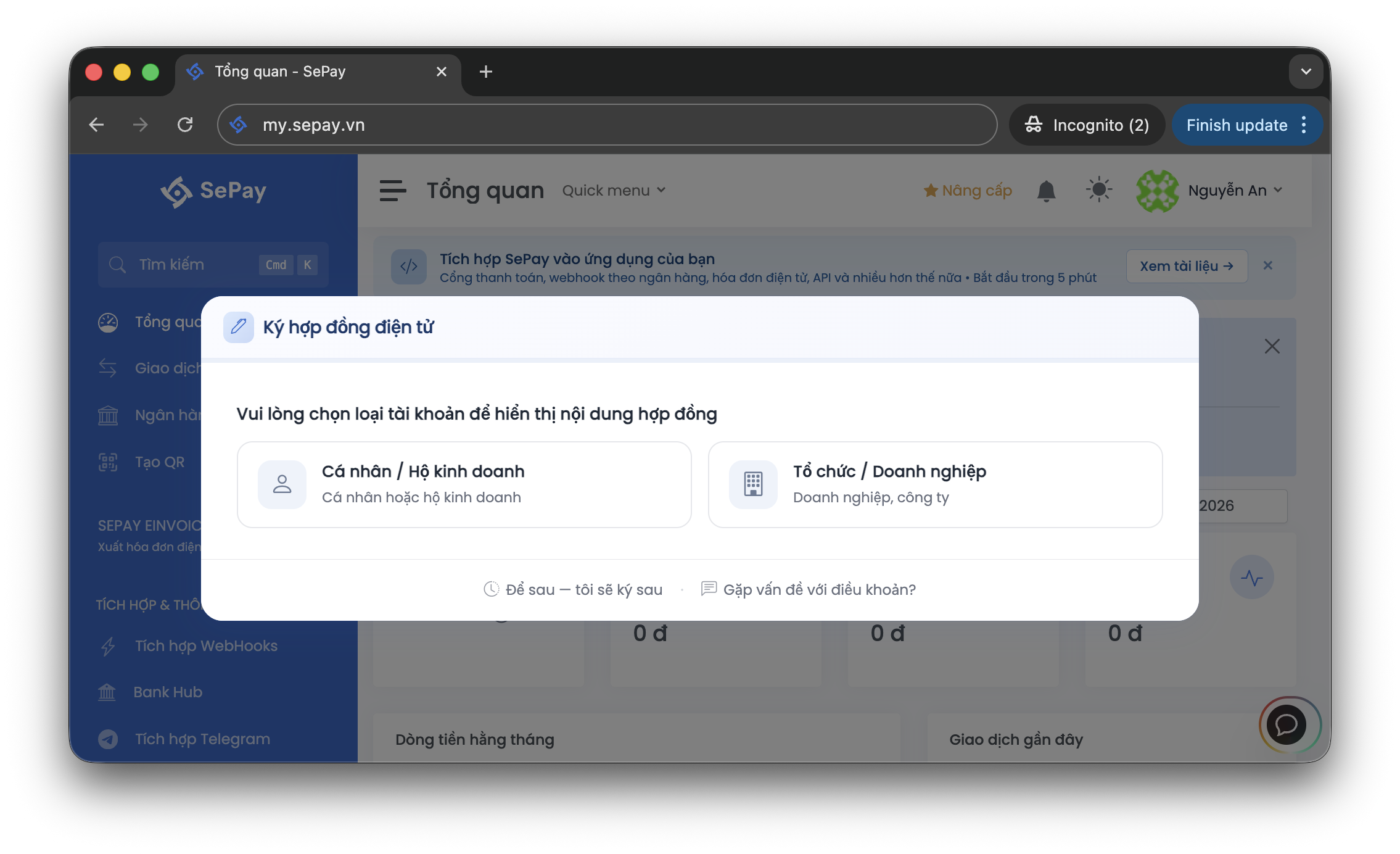Click the Incognito (2) indicator

point(1087,125)
